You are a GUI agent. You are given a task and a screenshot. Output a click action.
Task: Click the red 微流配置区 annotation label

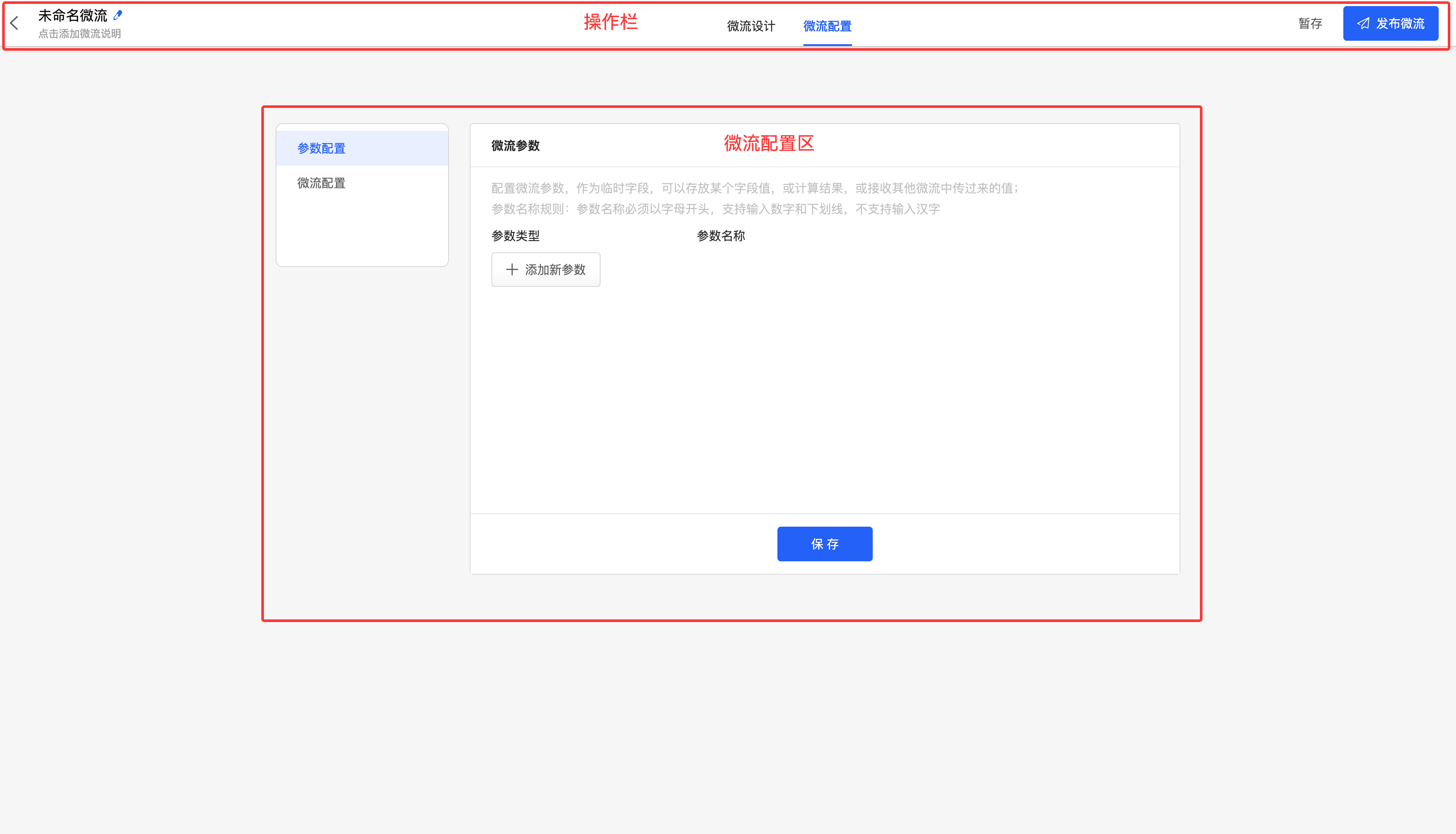pyautogui.click(x=768, y=143)
